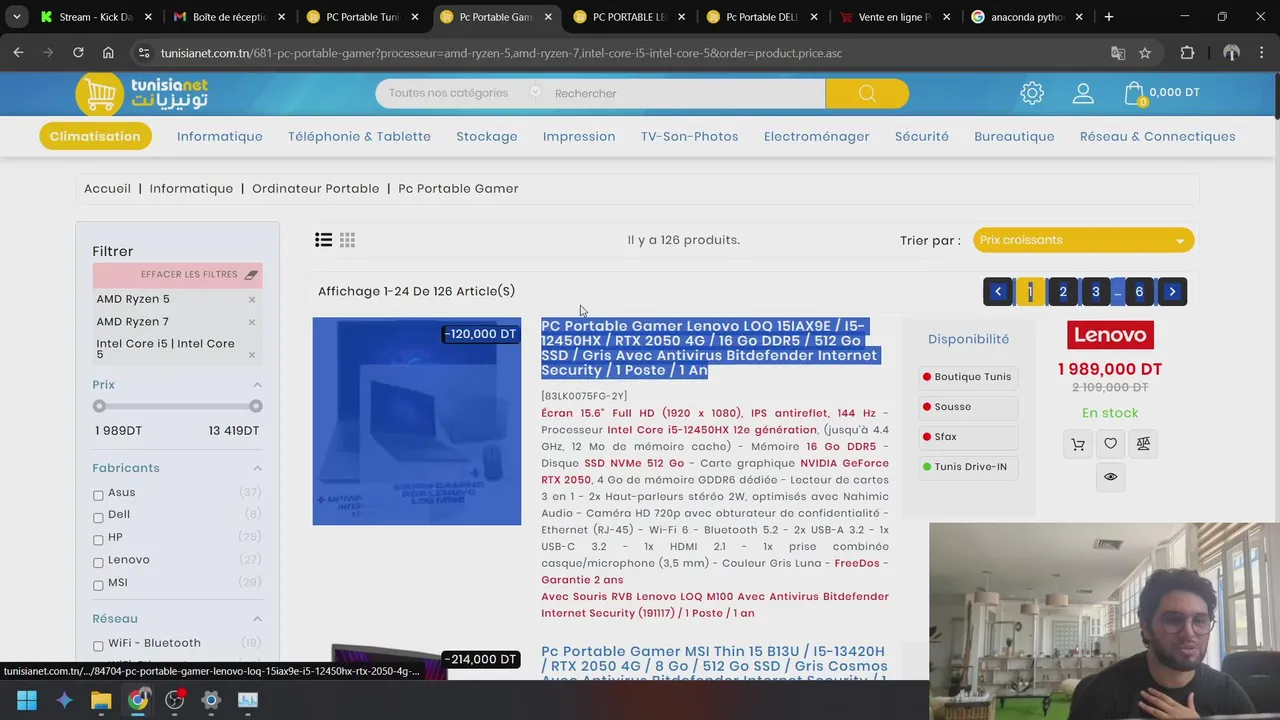Go to page 6 of results
This screenshot has height=720, width=1280.
click(1139, 292)
